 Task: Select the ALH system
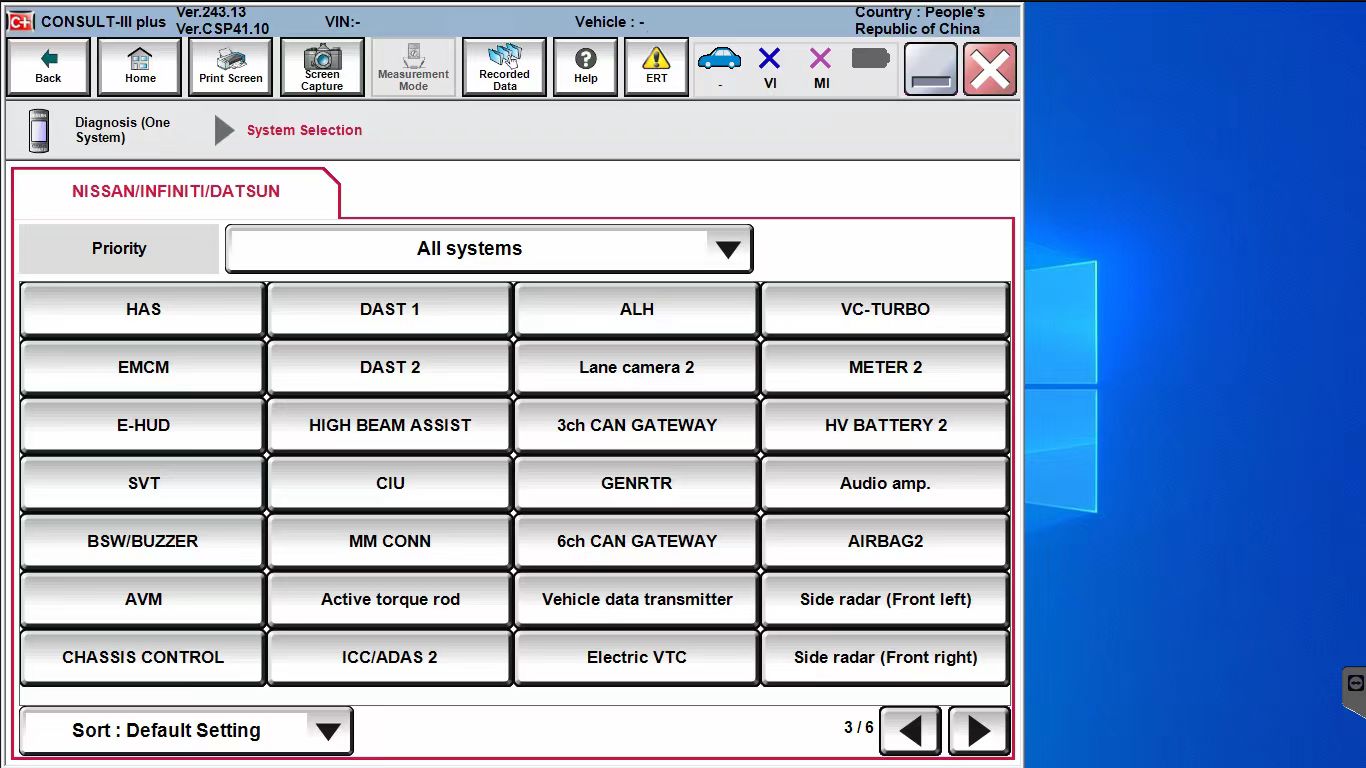point(637,310)
